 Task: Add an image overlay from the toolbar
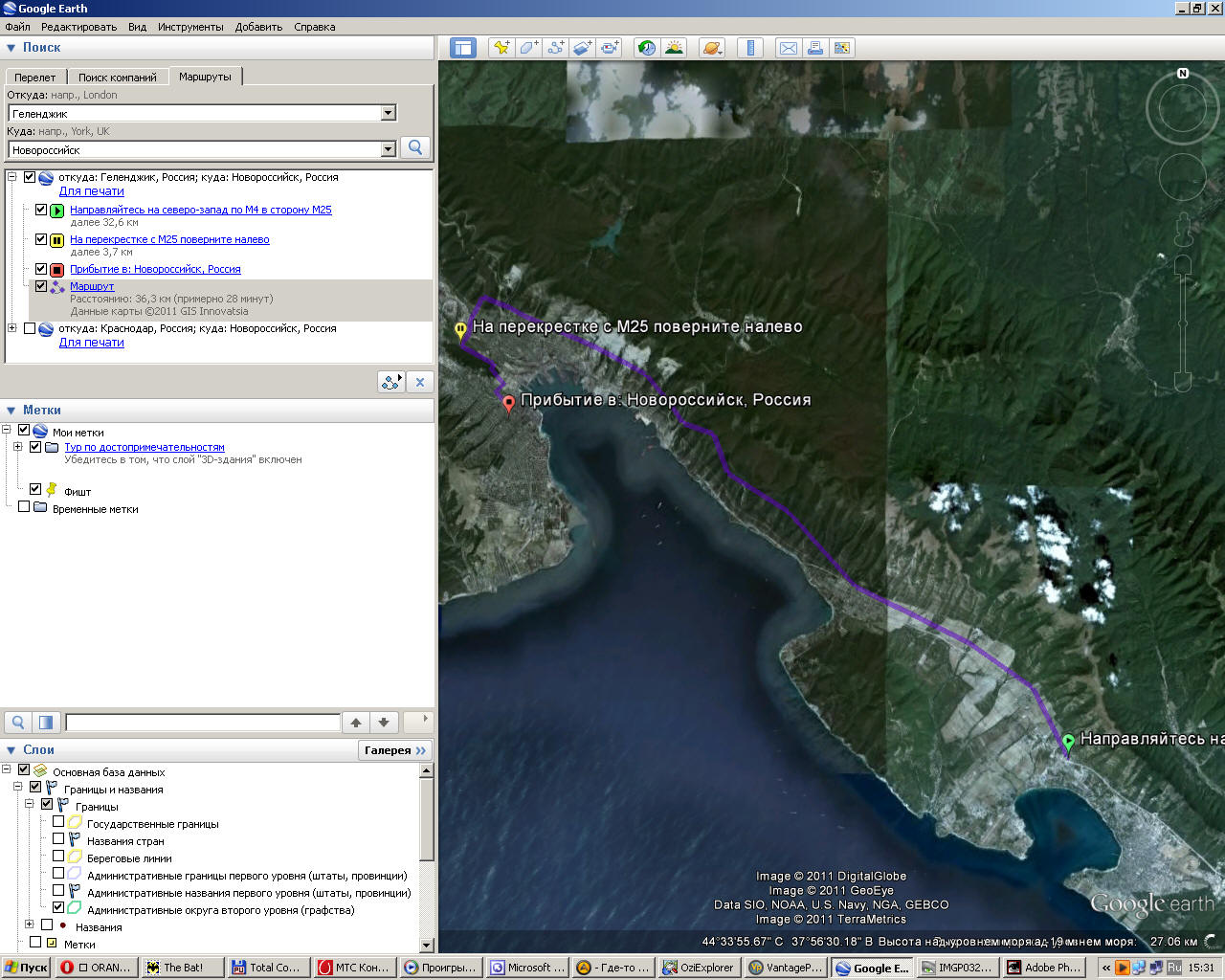(583, 48)
